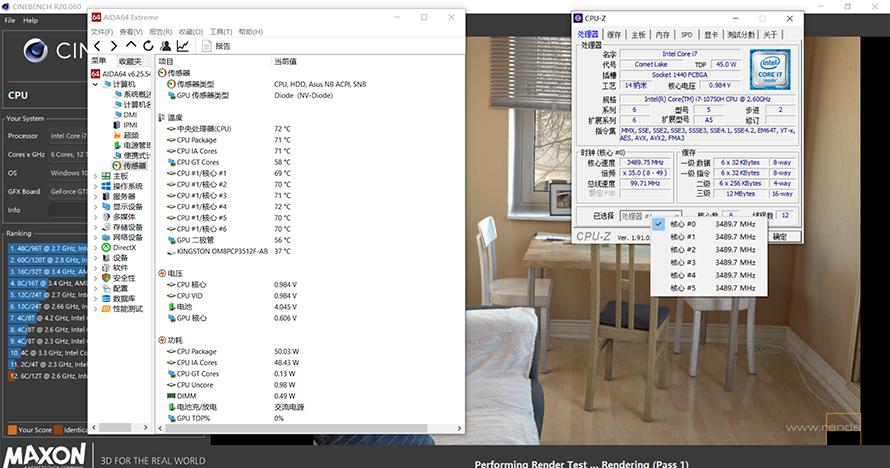
Task: Click 性能测试 benchmark icon in tree
Action: coord(106,309)
